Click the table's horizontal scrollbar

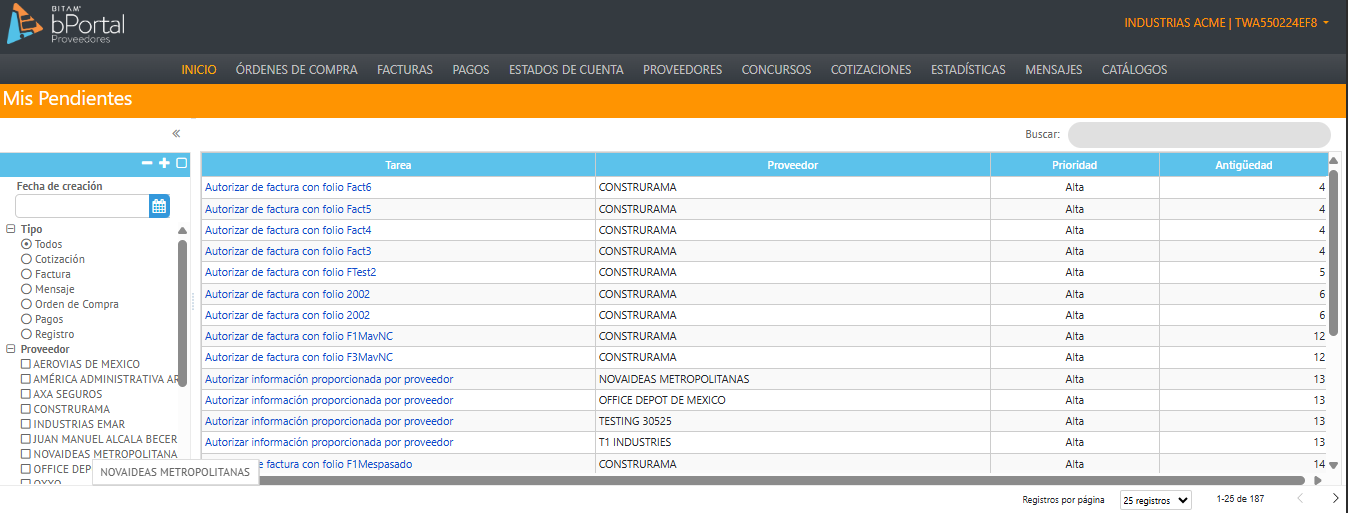click(755, 480)
